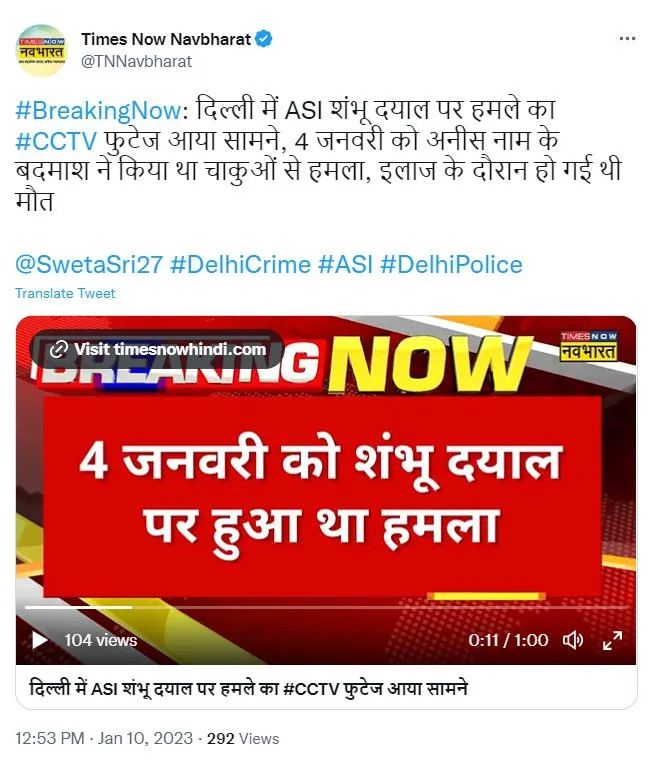Click Translate Tweet

(x=65, y=293)
